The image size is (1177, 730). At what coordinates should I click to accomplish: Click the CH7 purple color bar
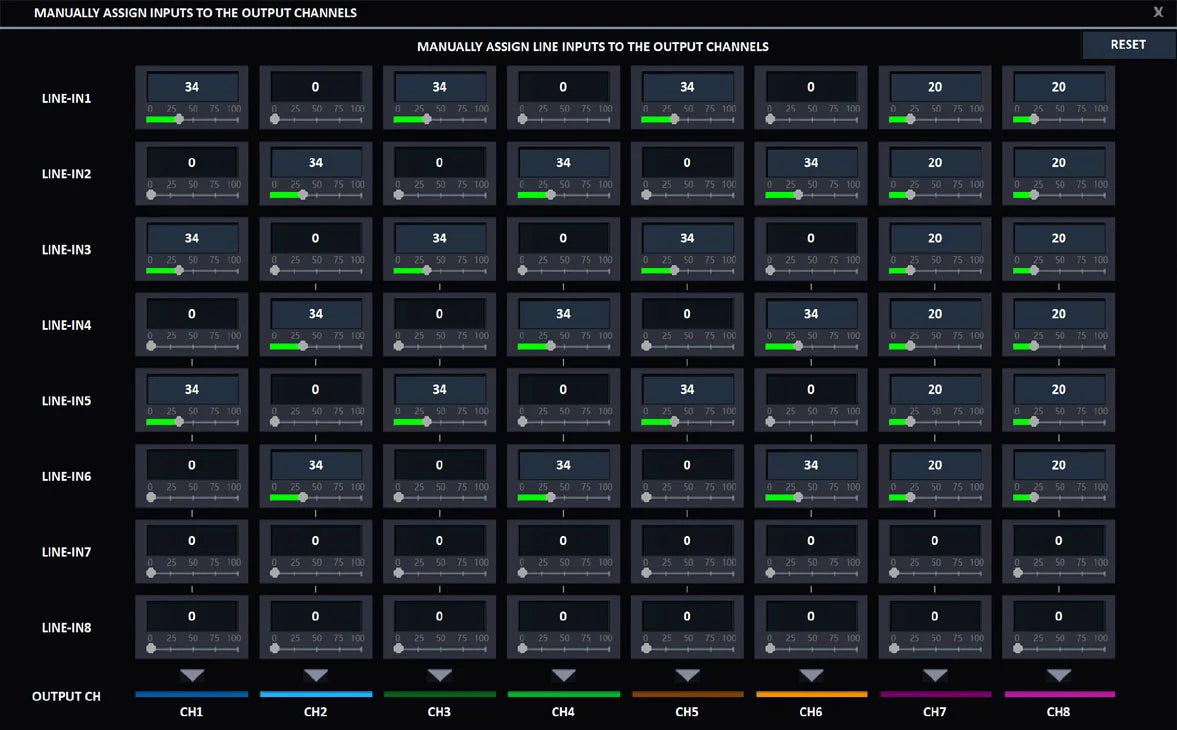click(935, 693)
